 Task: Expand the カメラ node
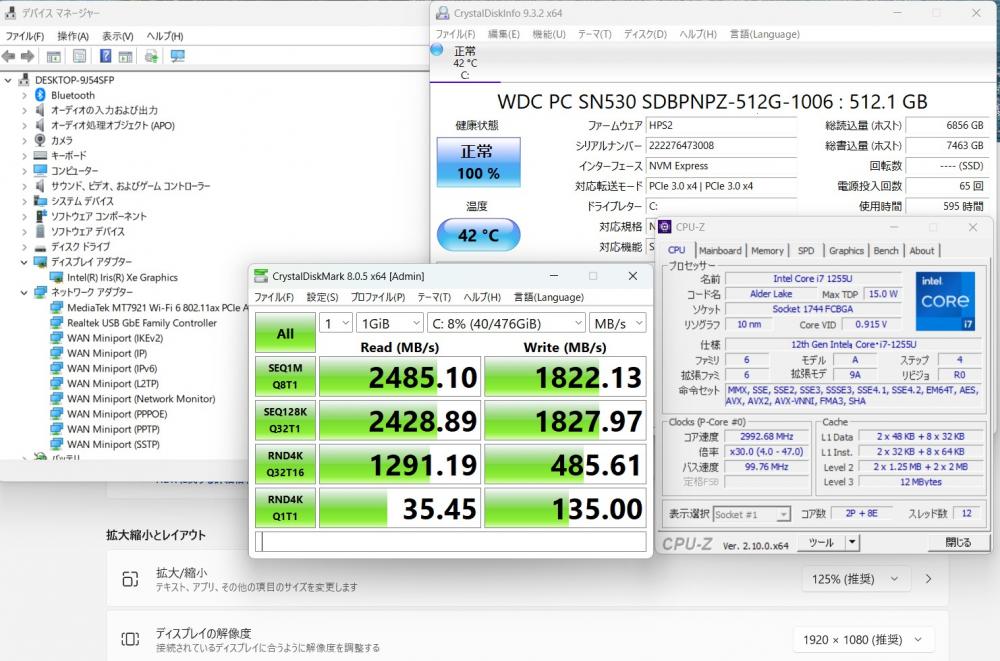[x=25, y=140]
